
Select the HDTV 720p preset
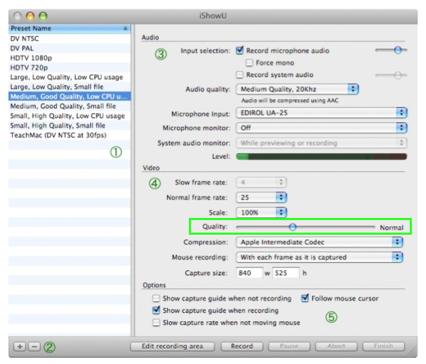tap(69, 68)
